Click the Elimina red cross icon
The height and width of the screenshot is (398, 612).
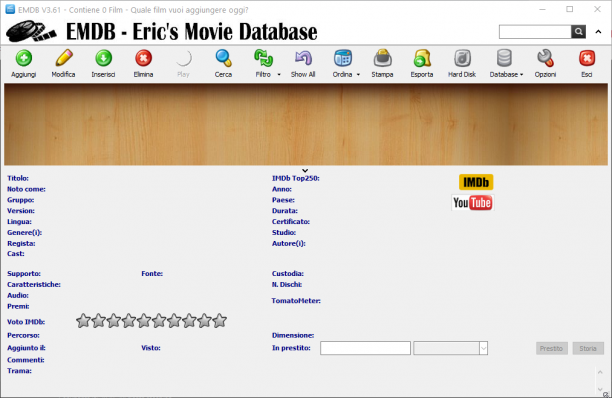(143, 58)
